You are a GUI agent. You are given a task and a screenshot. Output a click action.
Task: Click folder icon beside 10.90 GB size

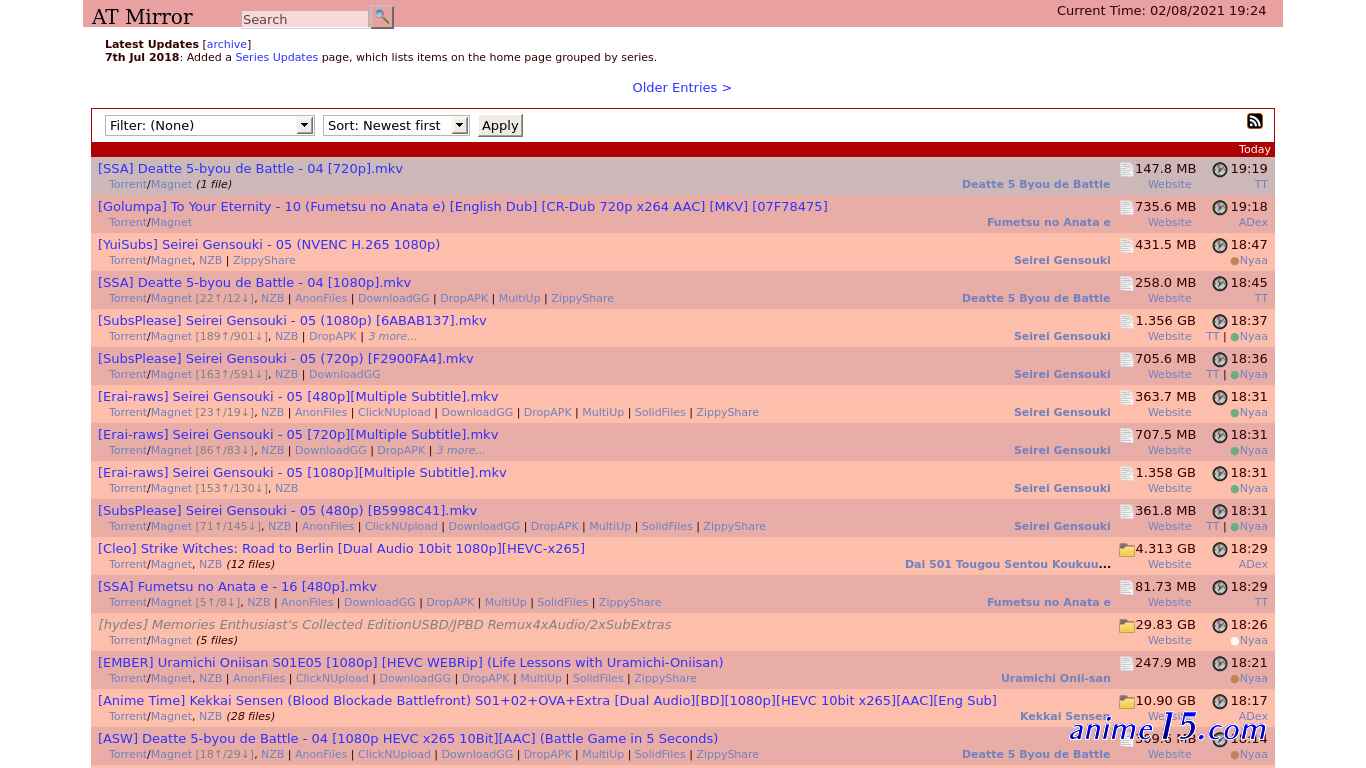pyautogui.click(x=1126, y=702)
